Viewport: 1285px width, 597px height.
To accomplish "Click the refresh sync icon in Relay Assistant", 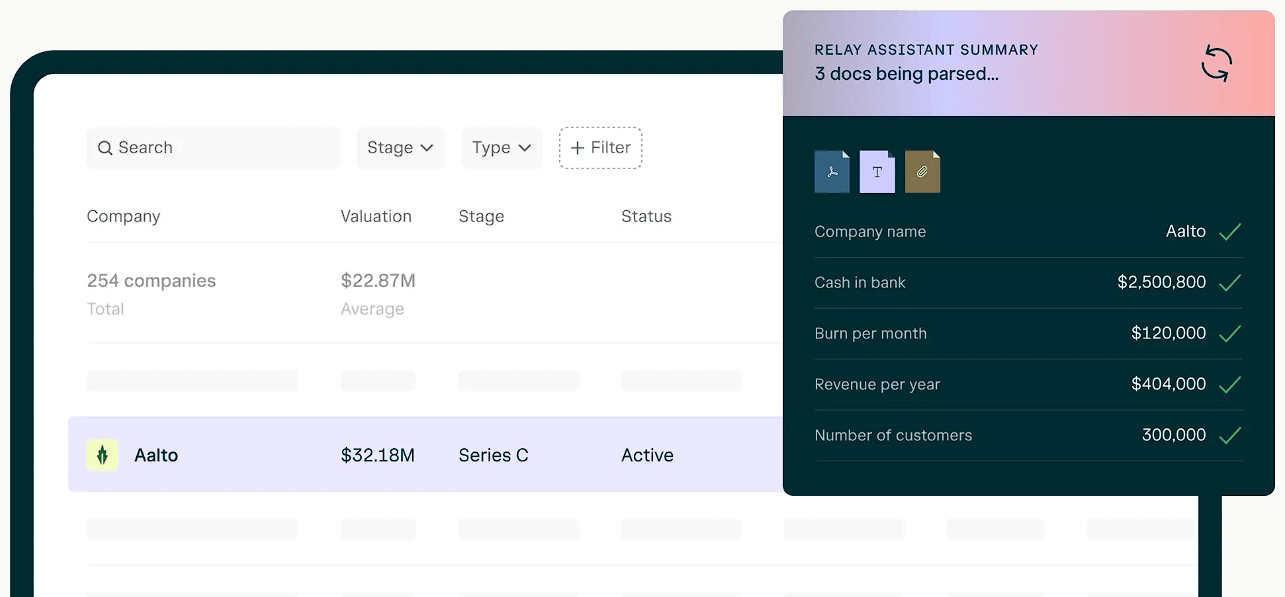I will tap(1216, 64).
